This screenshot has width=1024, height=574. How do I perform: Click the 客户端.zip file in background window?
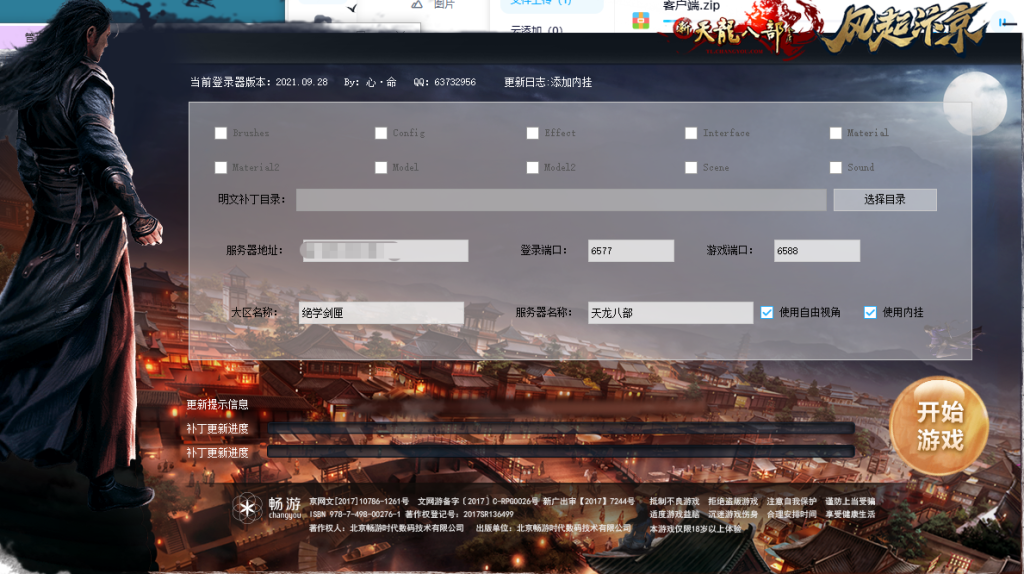point(691,6)
